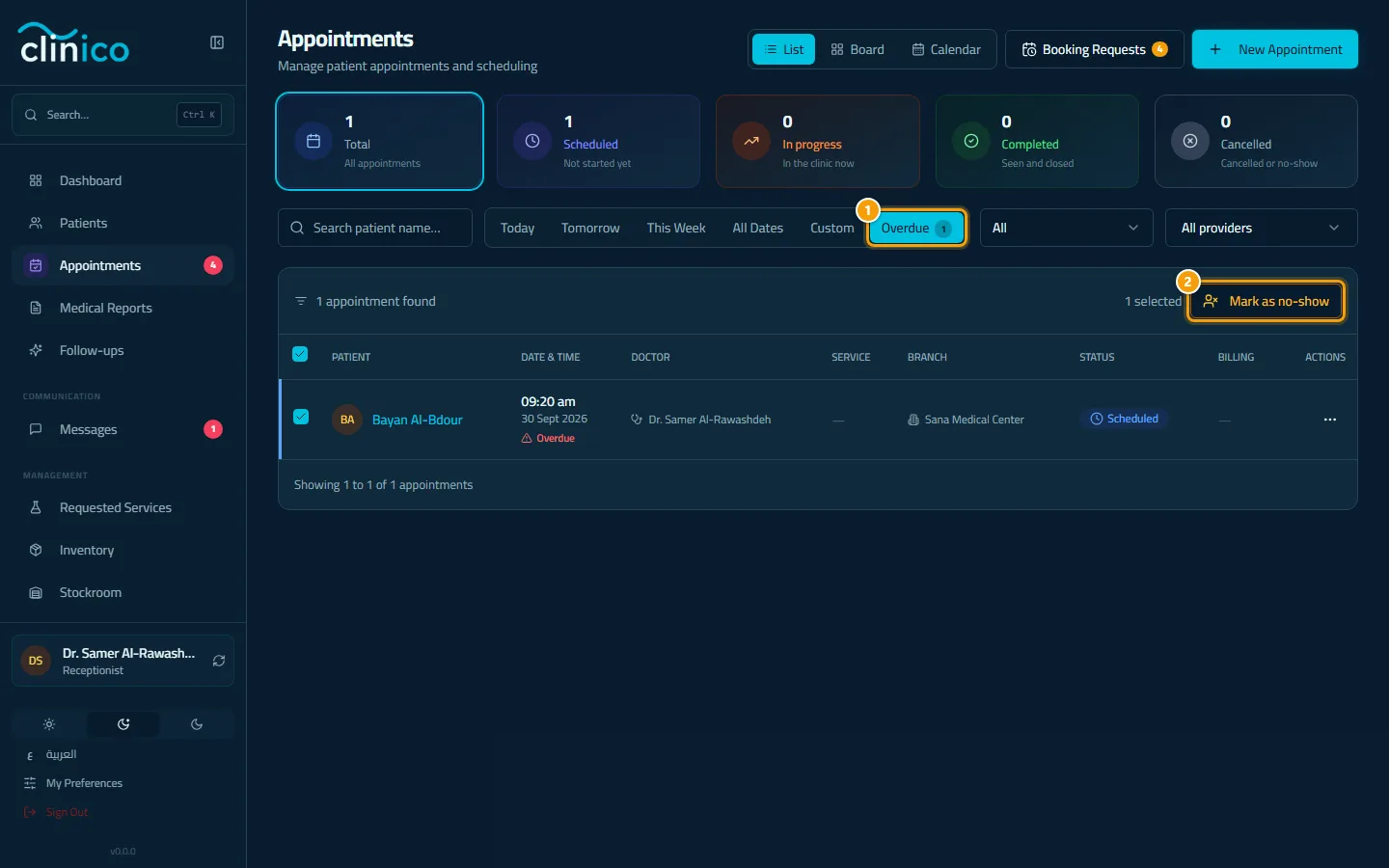Click the refresh icon beside Dr. Samer profile

coord(219,661)
